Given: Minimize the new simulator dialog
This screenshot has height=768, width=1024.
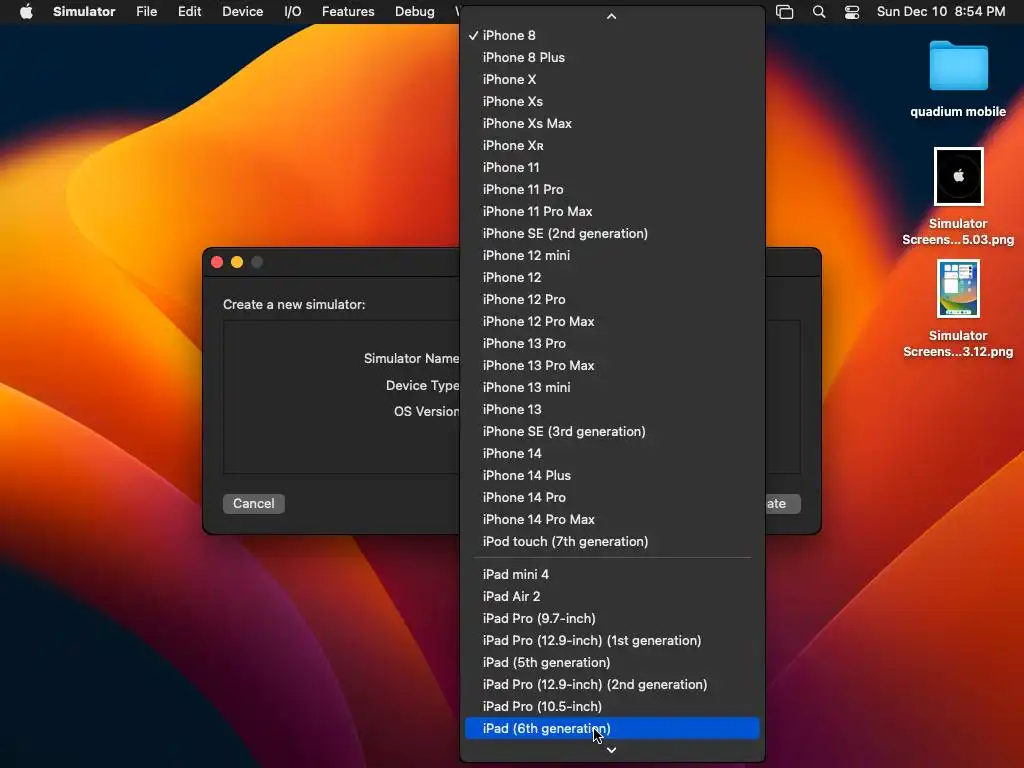Looking at the screenshot, I should pyautogui.click(x=237, y=262).
